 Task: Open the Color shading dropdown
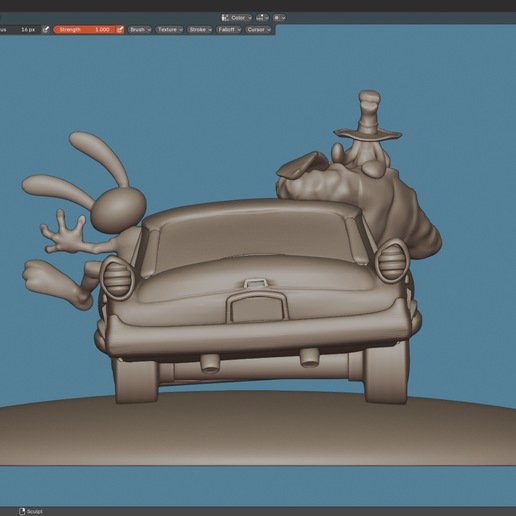tap(237, 18)
